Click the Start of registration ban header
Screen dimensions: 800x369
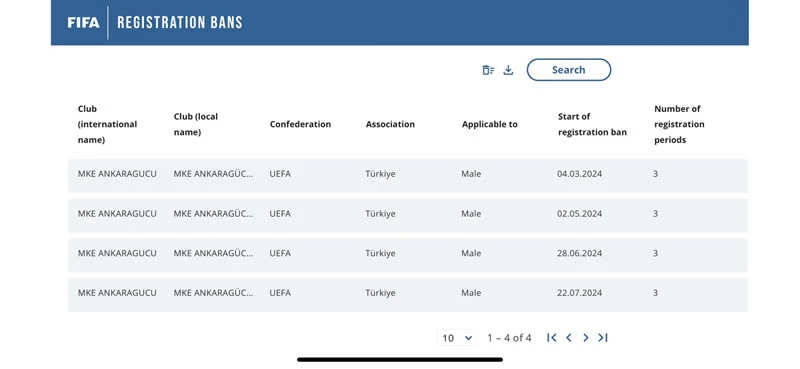[x=592, y=124]
